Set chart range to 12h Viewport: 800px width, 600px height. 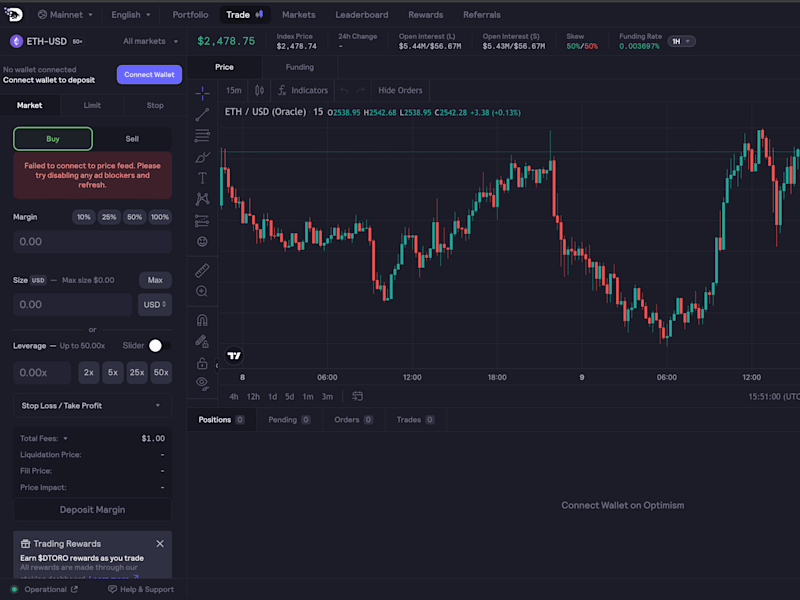(x=253, y=396)
